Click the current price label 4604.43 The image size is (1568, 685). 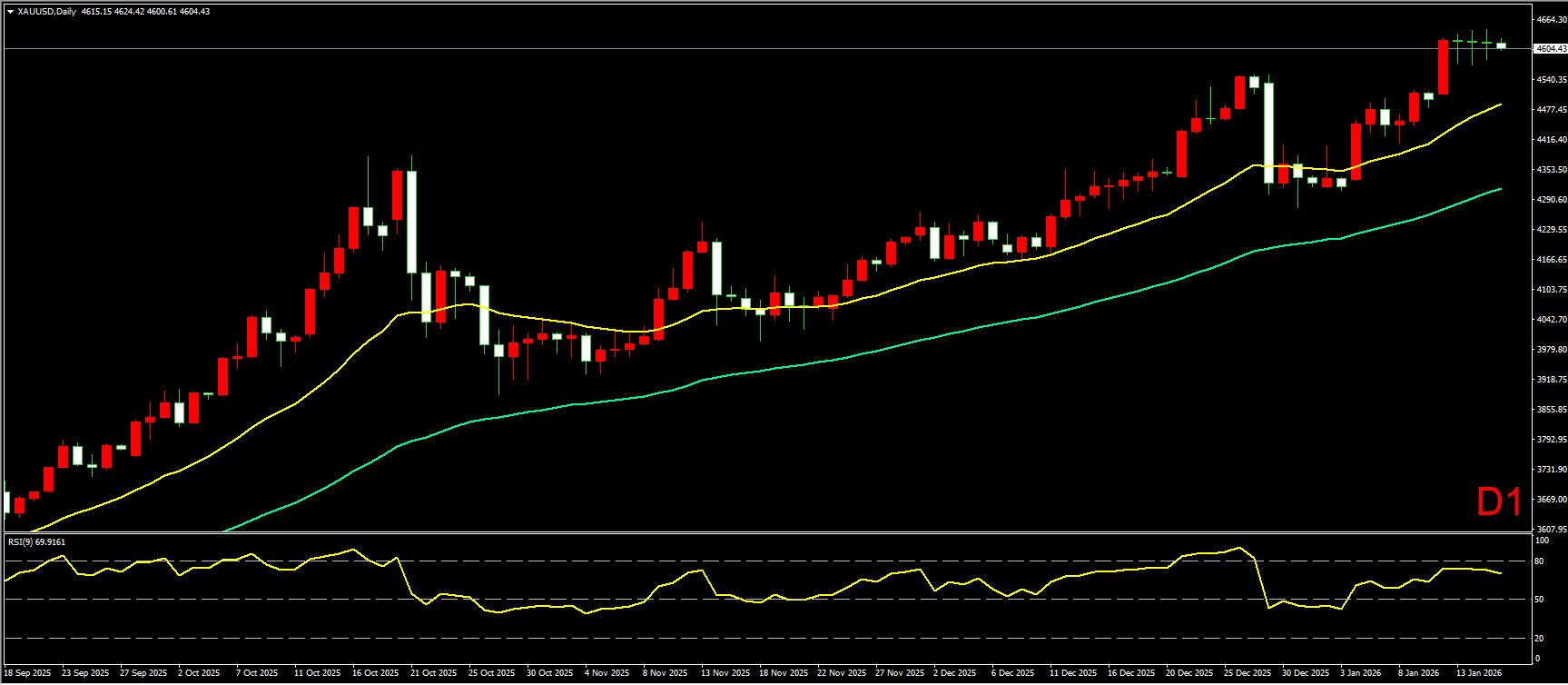point(1550,49)
